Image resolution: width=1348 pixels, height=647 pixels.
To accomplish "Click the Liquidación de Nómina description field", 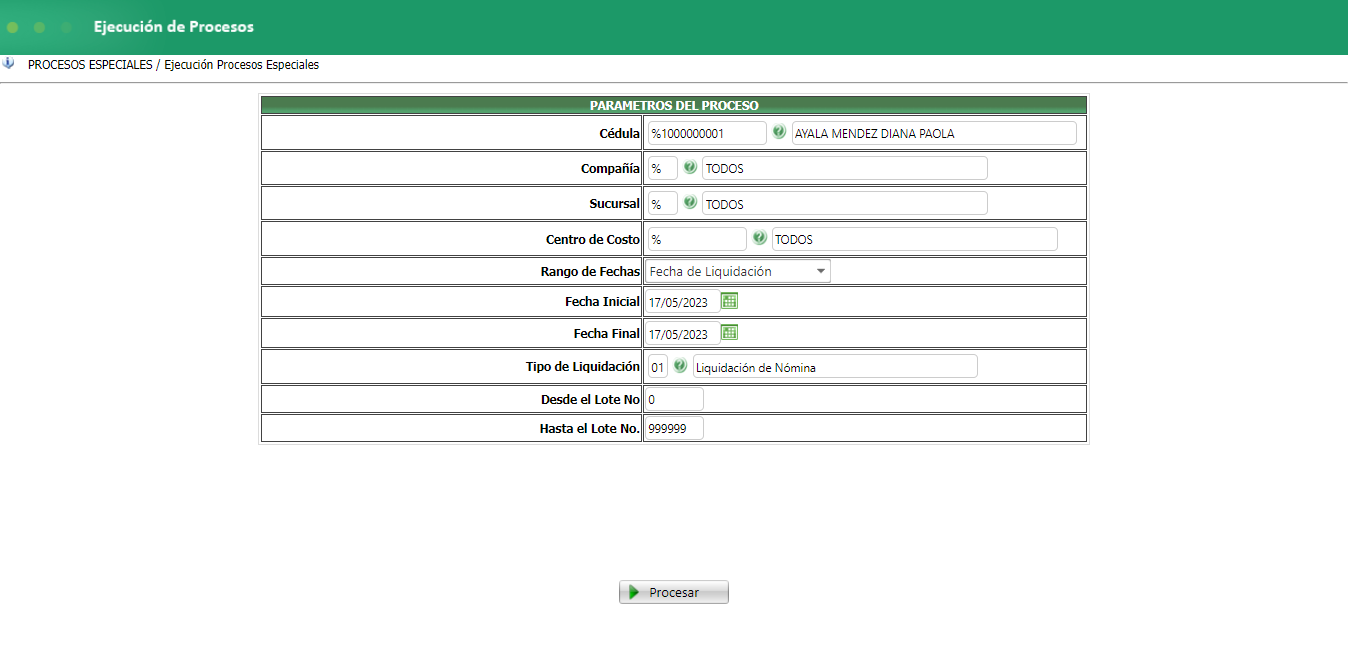I will tap(835, 367).
